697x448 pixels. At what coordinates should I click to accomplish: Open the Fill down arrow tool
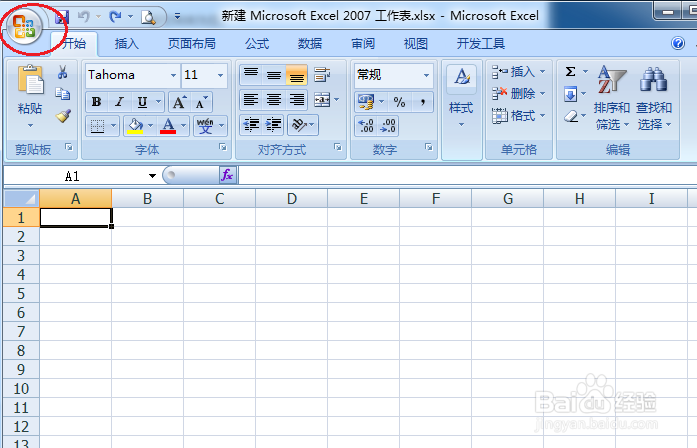pyautogui.click(x=571, y=94)
